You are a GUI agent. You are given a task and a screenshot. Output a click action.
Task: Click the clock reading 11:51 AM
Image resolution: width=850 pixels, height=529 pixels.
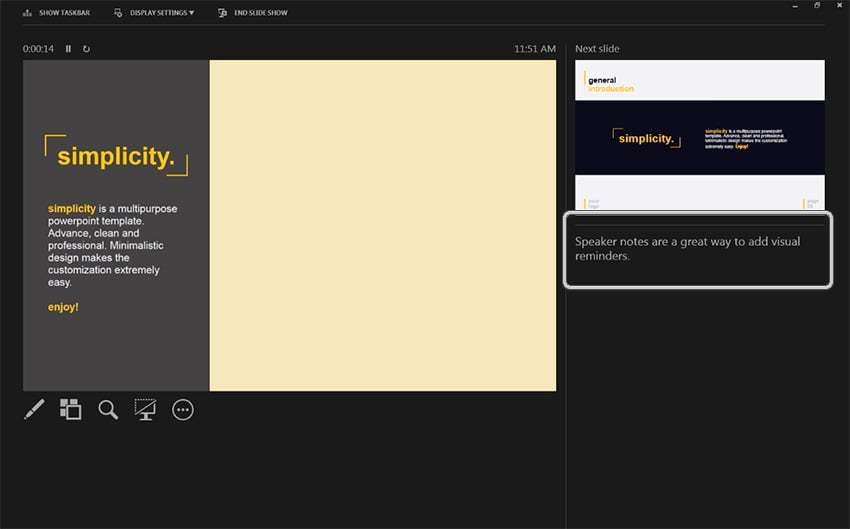(535, 49)
